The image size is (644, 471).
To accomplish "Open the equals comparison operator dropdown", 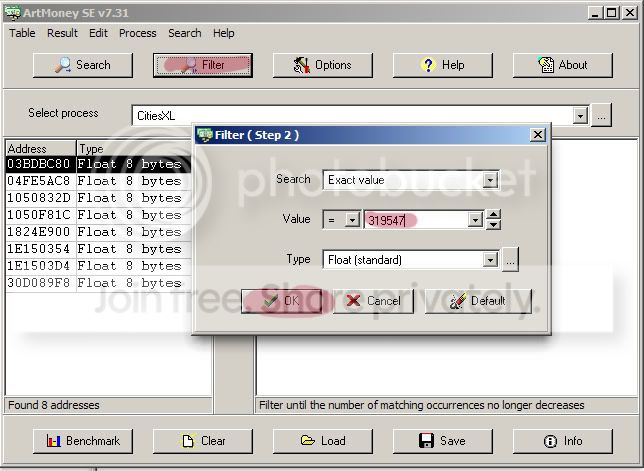I will [352, 221].
